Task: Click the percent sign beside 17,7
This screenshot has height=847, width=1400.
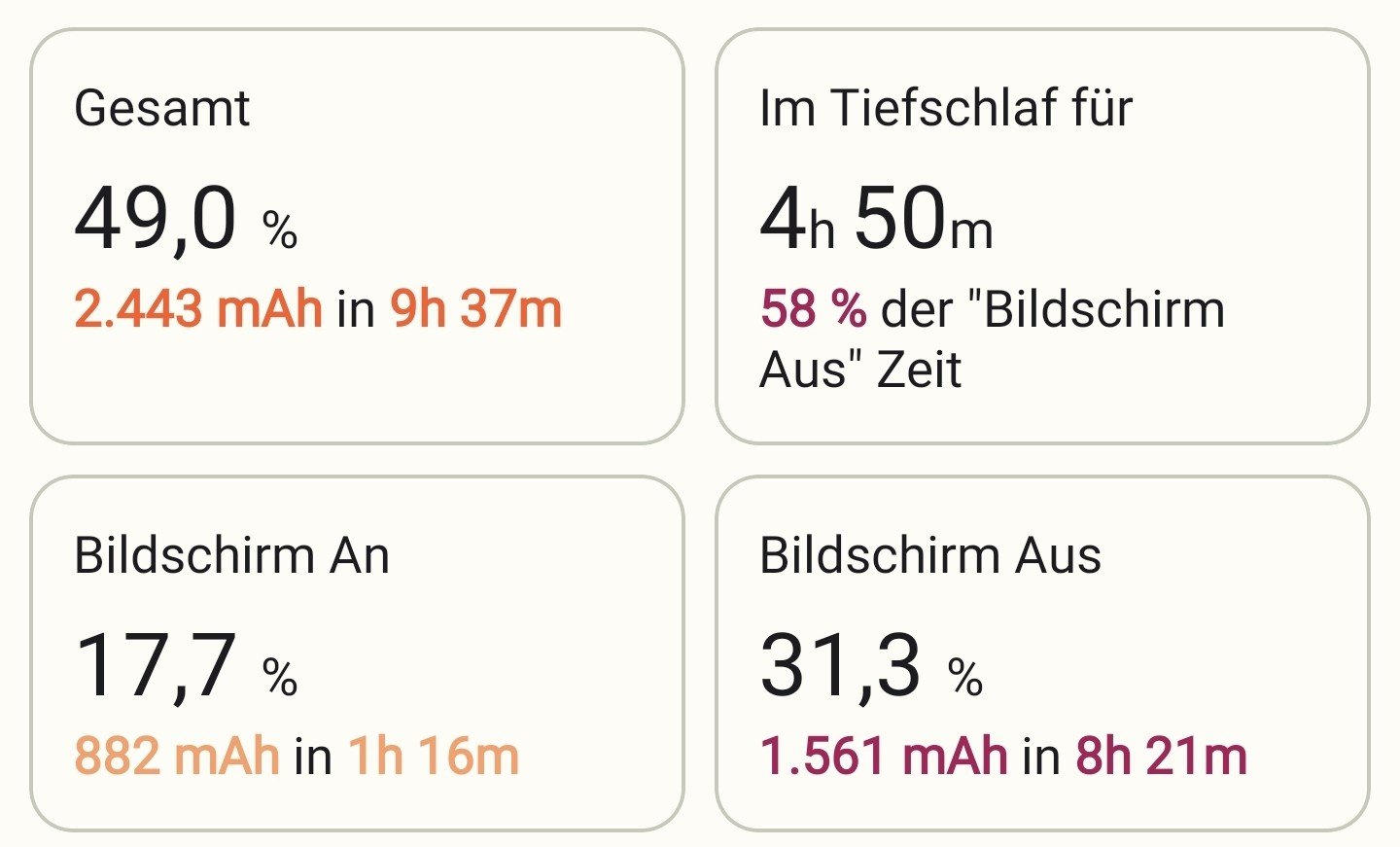Action: (x=280, y=677)
